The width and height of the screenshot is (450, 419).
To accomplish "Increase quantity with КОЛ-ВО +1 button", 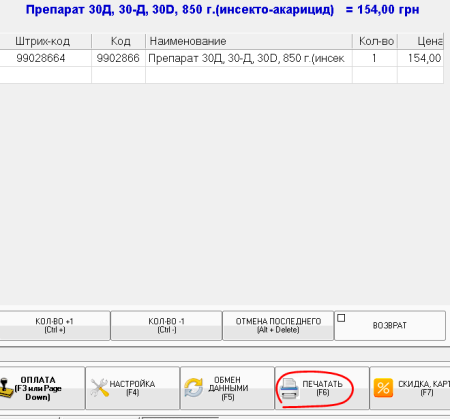I will click(55, 326).
